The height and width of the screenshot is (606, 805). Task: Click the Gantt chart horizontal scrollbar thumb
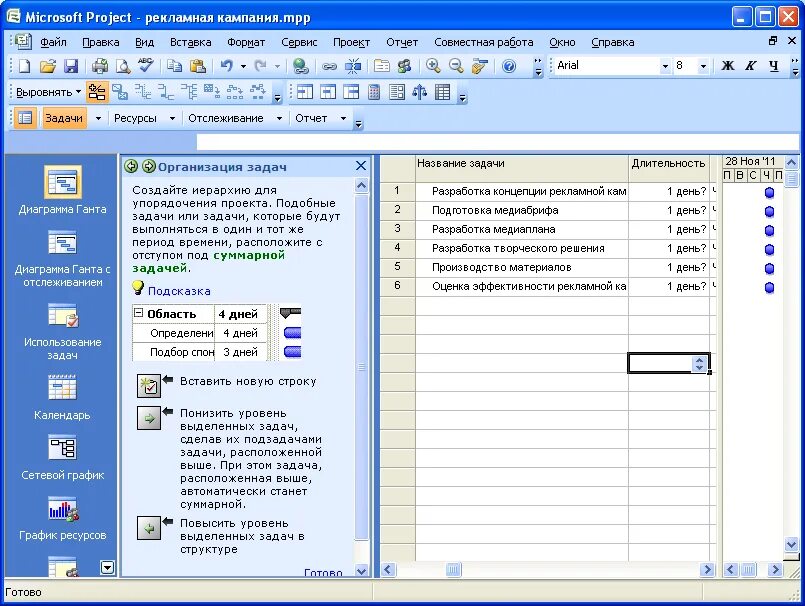[749, 569]
